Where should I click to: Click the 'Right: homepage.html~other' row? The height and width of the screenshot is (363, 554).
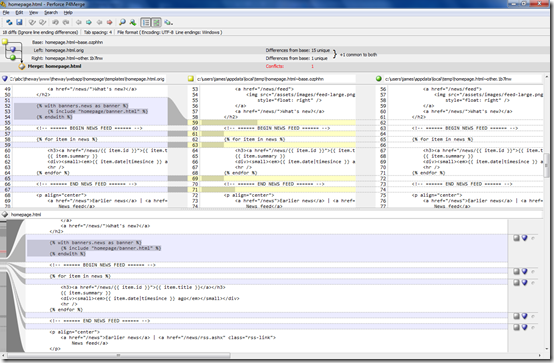[67, 58]
